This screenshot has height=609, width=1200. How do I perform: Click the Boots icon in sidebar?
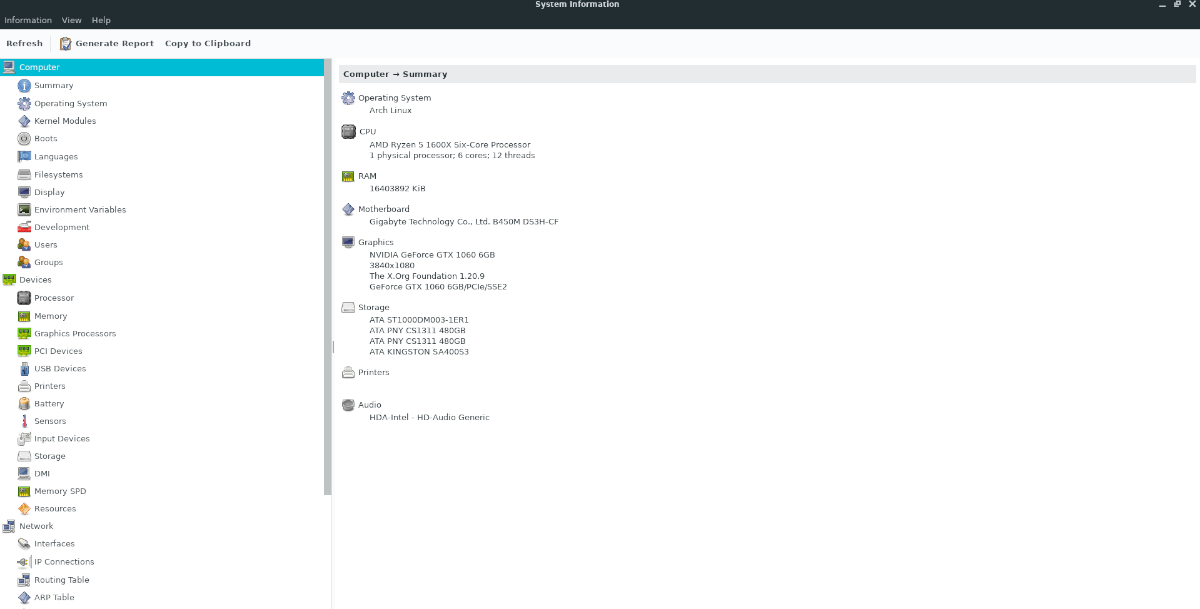point(25,138)
